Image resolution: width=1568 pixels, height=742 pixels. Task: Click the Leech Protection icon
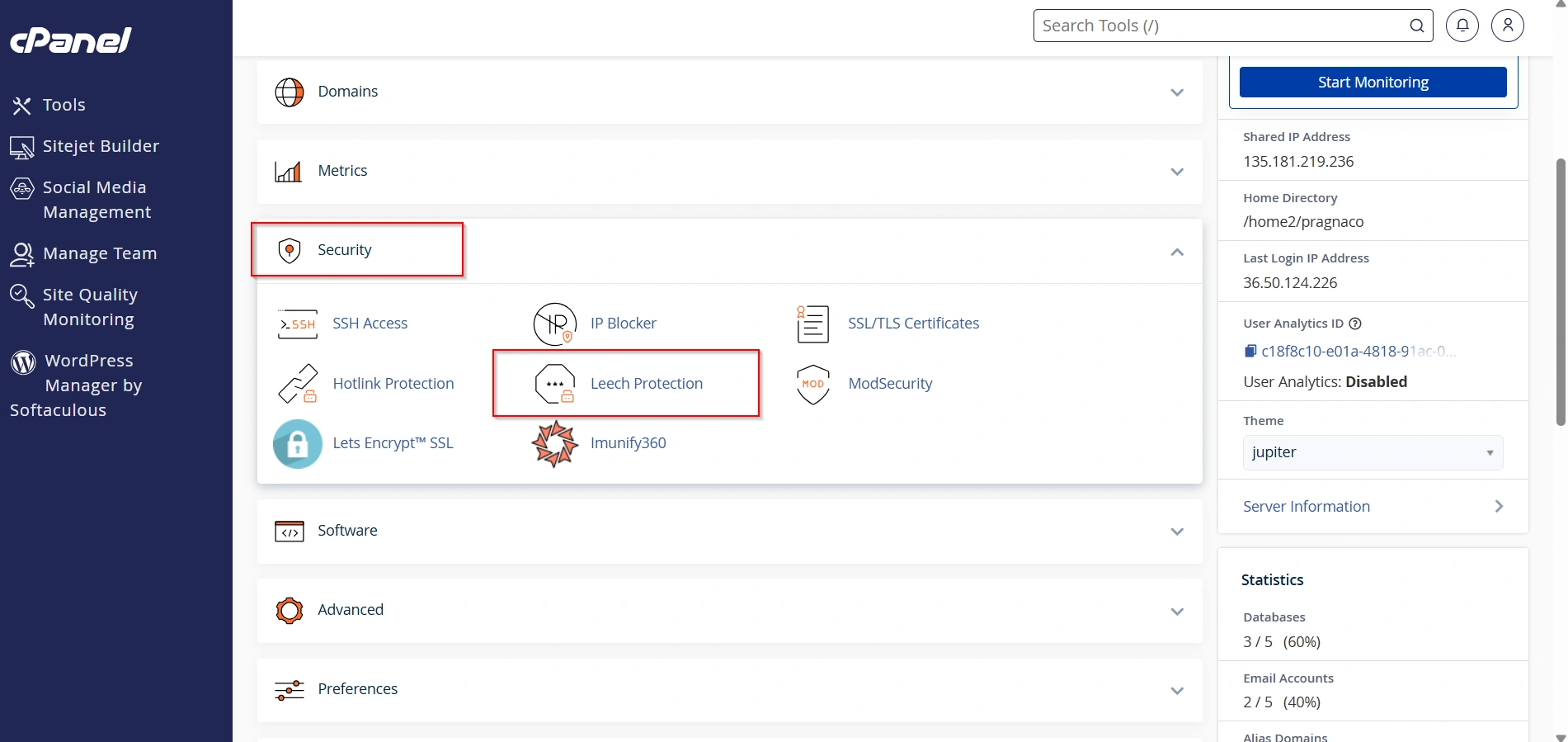pyautogui.click(x=555, y=384)
